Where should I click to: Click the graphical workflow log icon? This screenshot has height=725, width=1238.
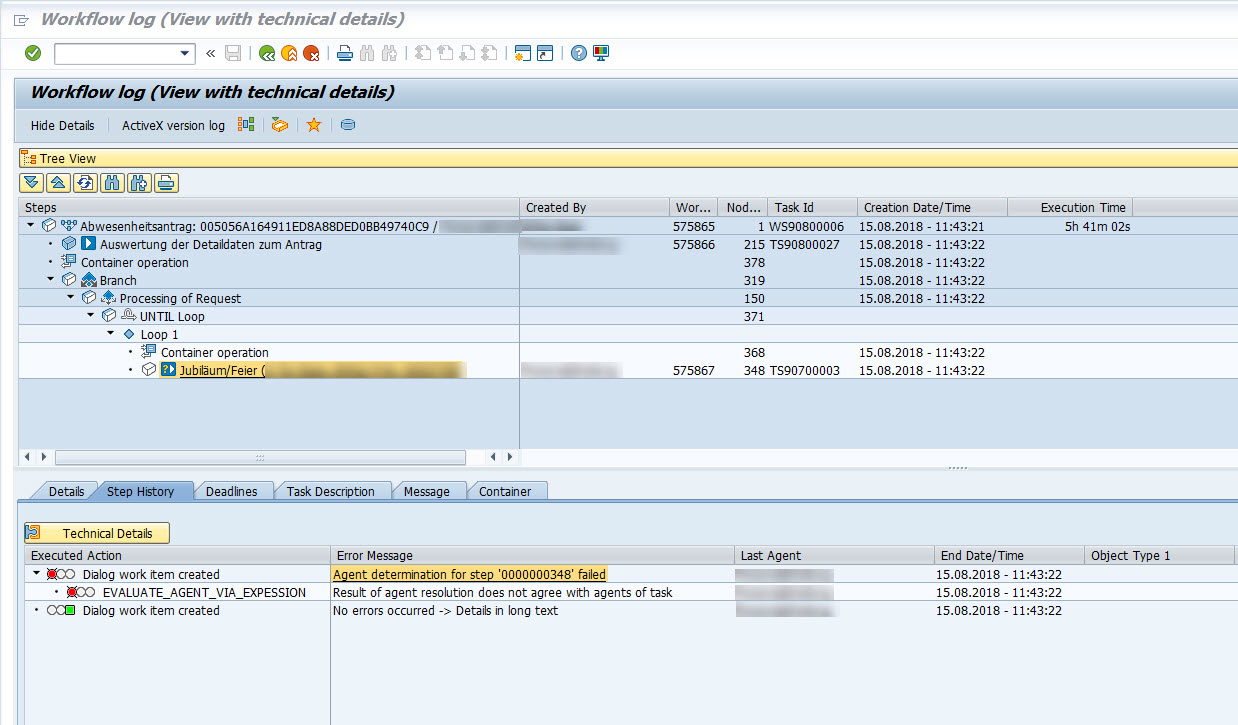point(246,125)
